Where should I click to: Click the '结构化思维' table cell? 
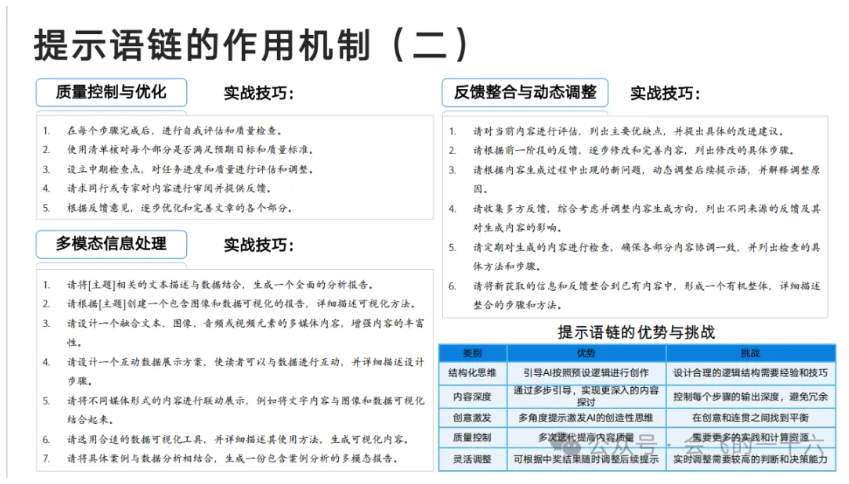click(x=472, y=373)
